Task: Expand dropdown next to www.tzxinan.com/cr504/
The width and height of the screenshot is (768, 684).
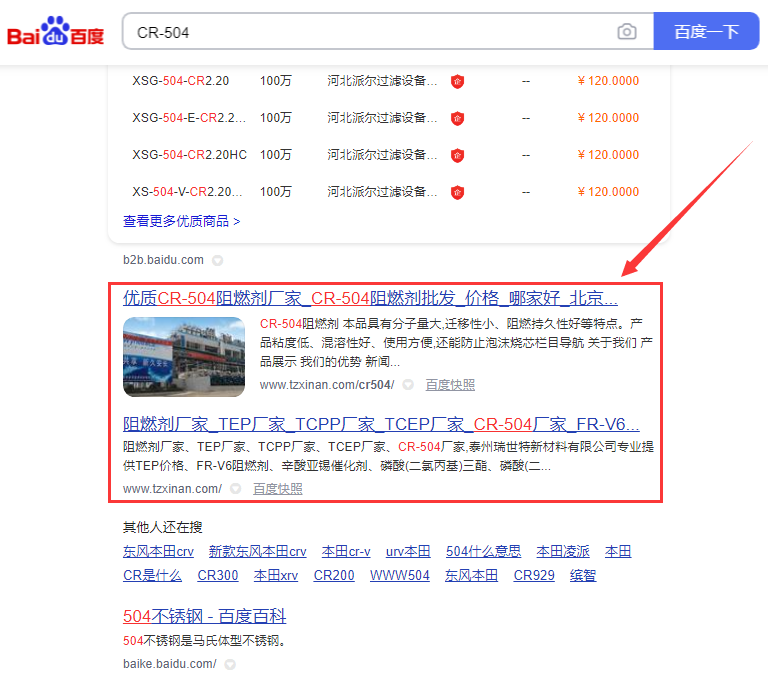Action: point(408,385)
